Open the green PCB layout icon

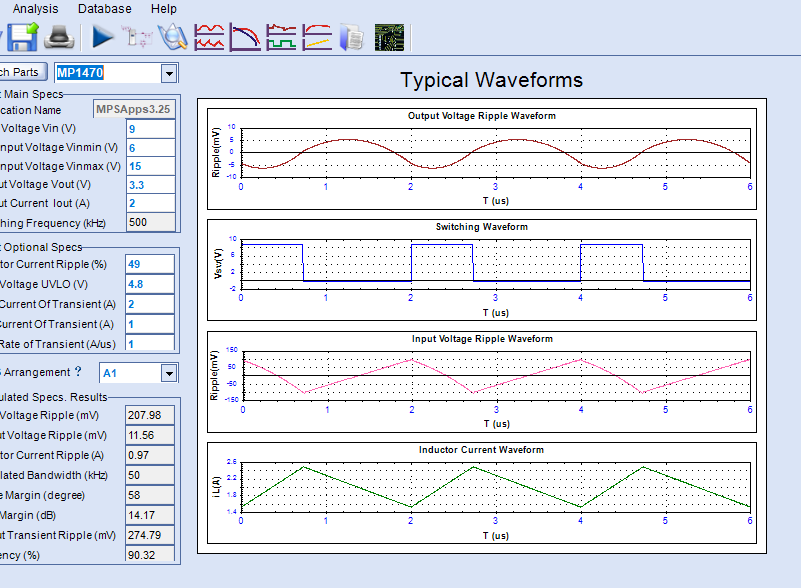coord(389,38)
